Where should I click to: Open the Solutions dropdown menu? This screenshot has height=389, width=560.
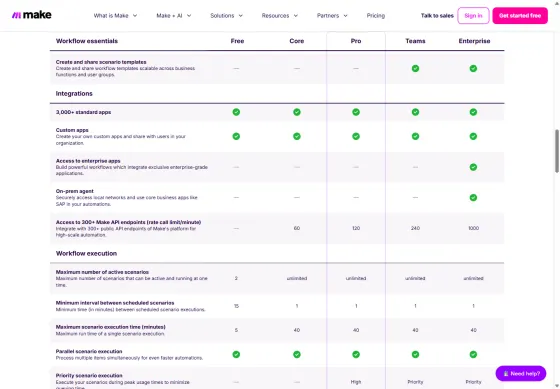click(226, 16)
